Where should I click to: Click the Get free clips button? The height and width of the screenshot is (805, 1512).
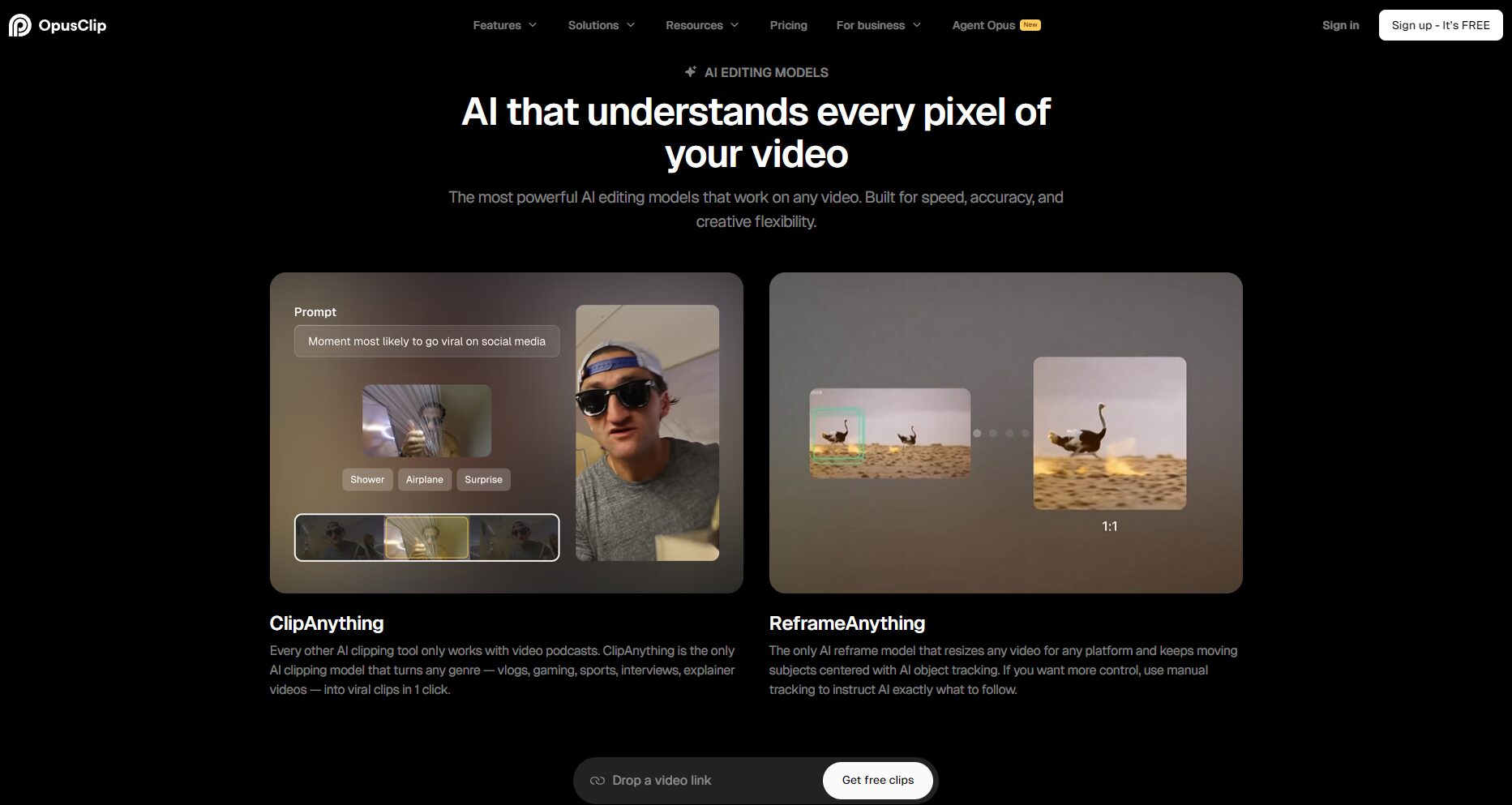877,780
